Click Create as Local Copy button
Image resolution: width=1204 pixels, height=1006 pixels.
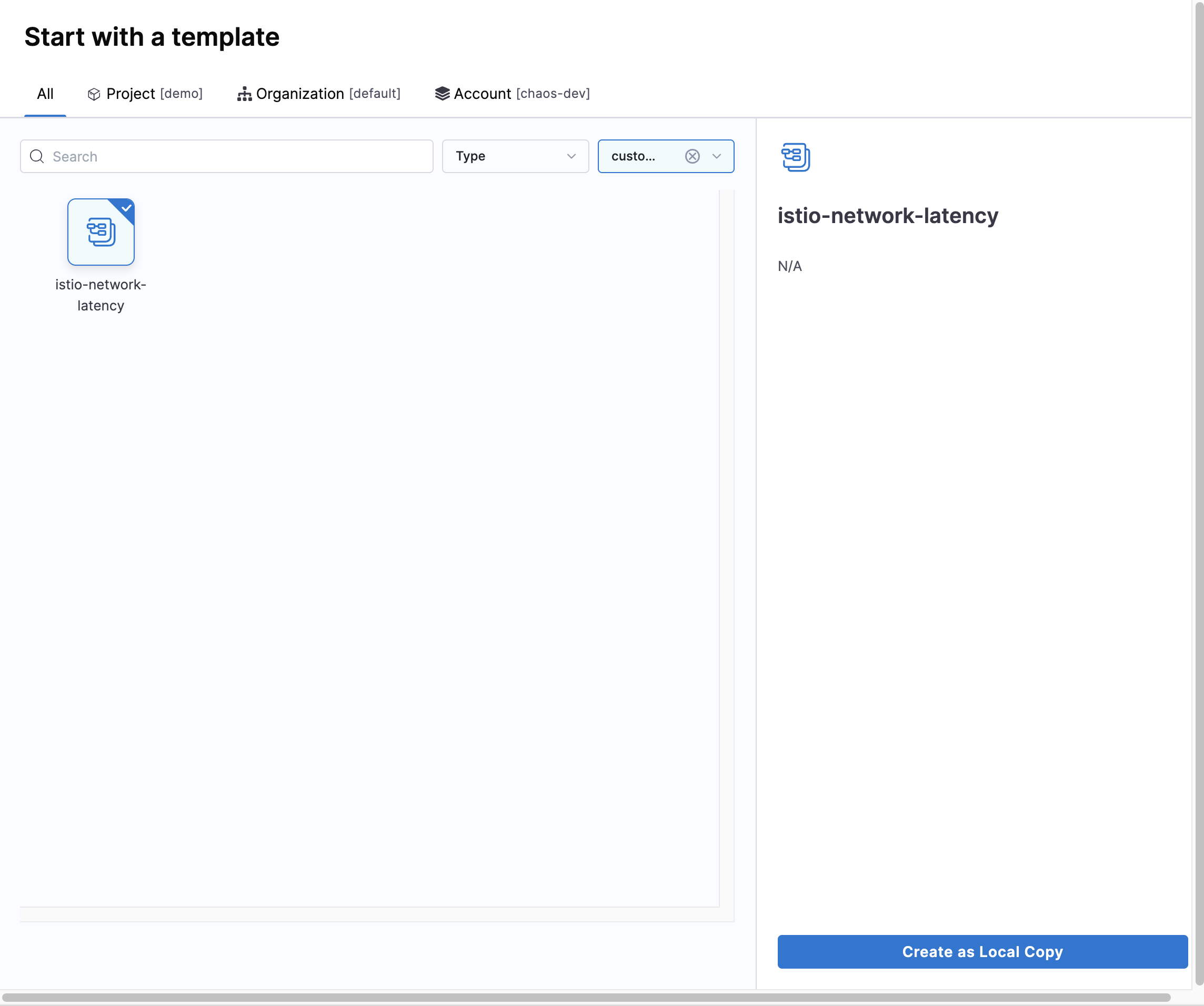982,952
